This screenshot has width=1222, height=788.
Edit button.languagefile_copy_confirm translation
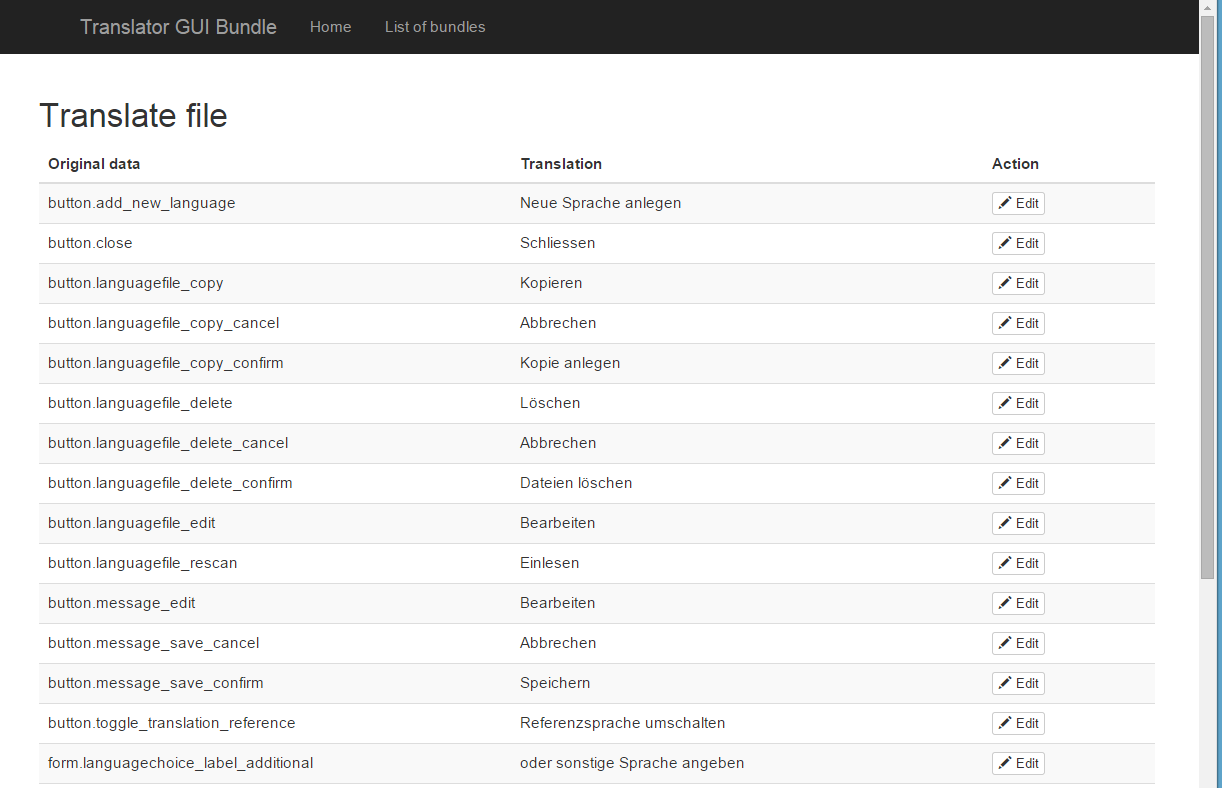pyautogui.click(x=1018, y=363)
